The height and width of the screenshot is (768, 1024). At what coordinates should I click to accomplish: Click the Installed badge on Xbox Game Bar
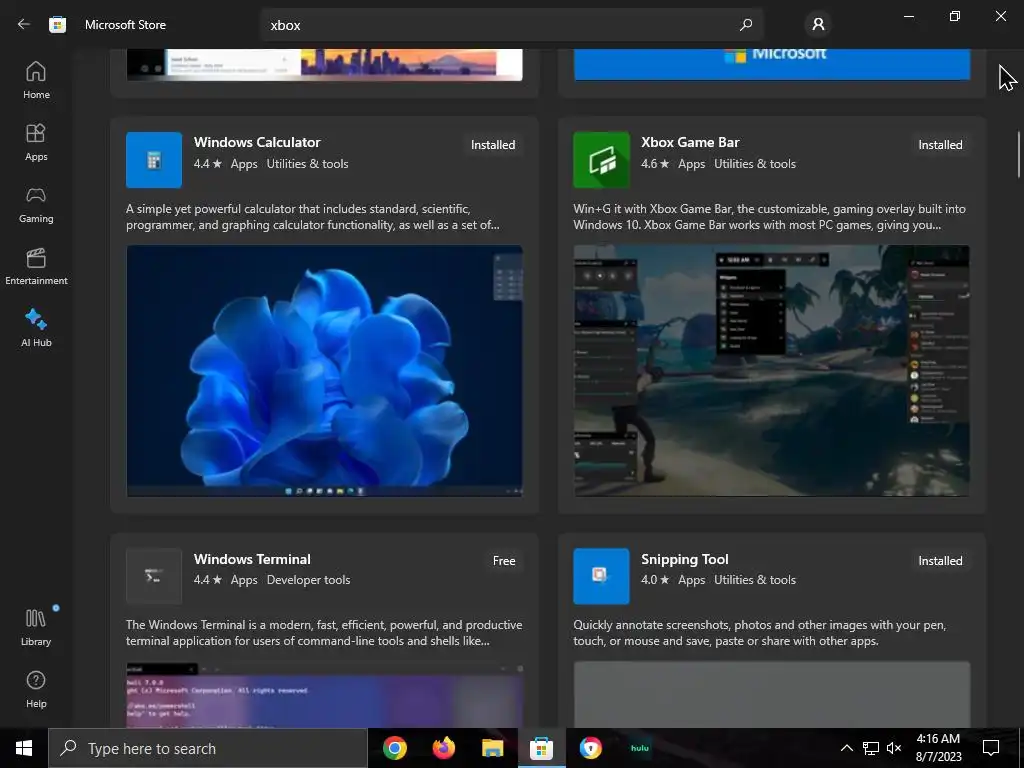pyautogui.click(x=940, y=145)
